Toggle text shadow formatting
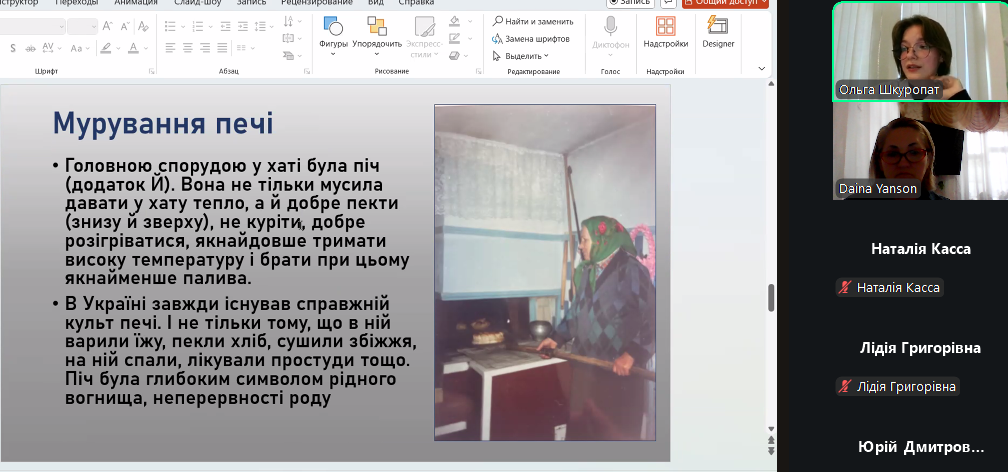 click(x=14, y=48)
